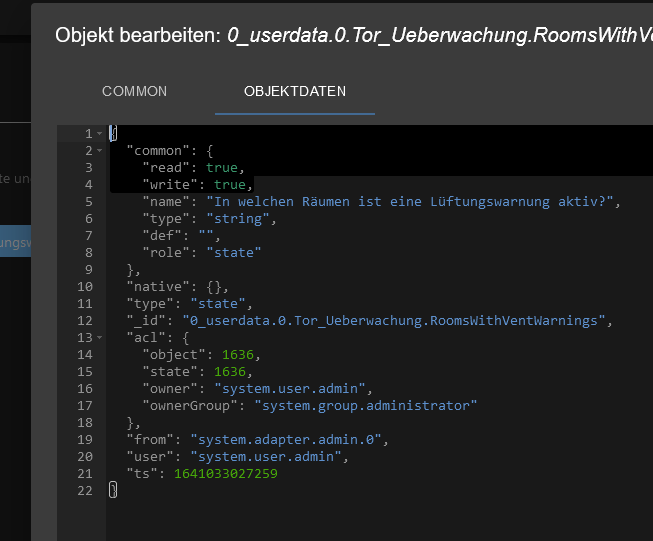Click the "object" value 1636

(238, 354)
